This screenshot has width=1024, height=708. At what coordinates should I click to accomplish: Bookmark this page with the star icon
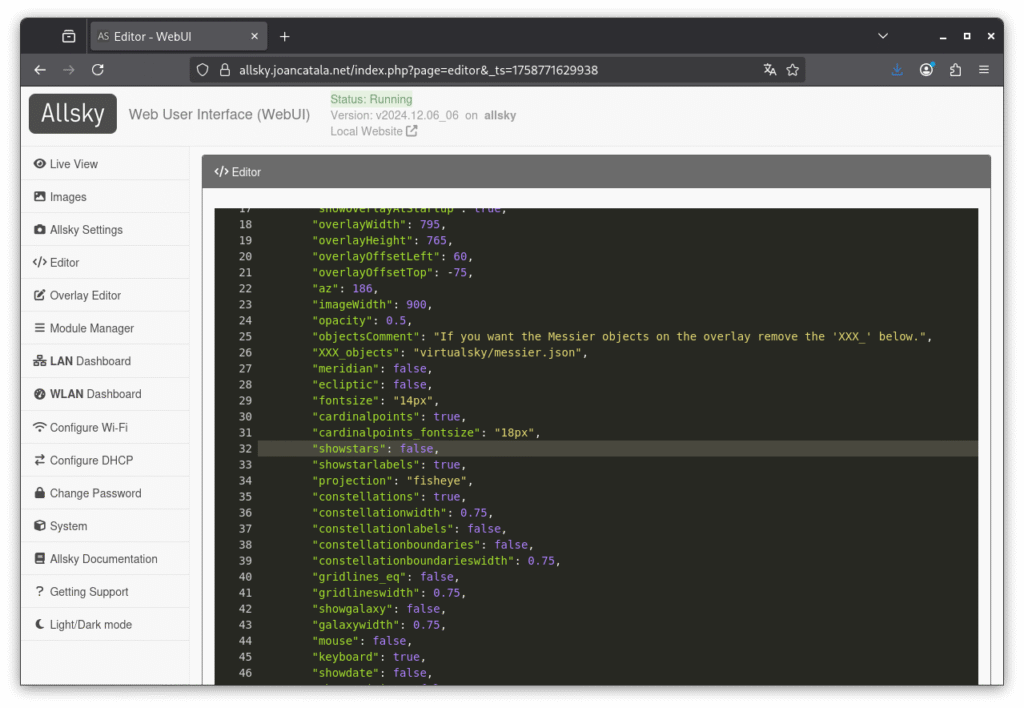[793, 70]
